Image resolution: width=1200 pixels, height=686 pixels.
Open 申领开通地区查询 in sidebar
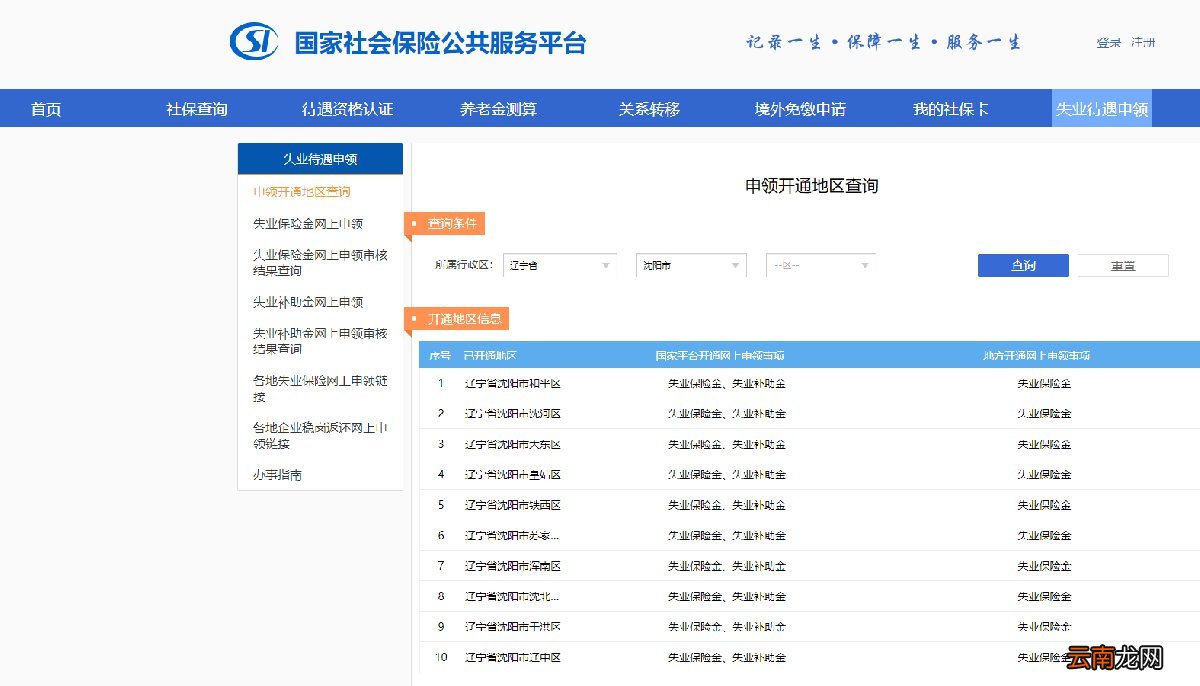pos(302,191)
